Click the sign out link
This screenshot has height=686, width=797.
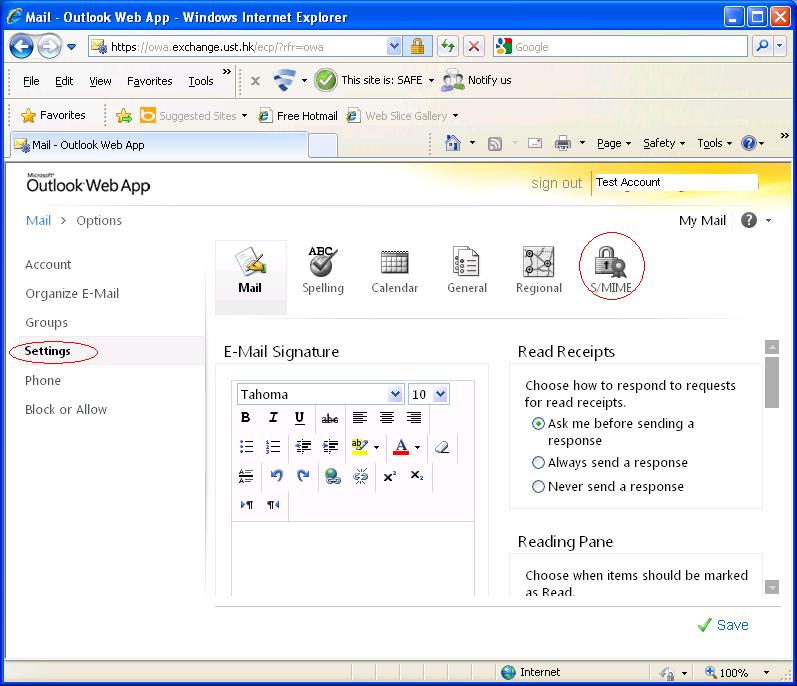point(556,183)
